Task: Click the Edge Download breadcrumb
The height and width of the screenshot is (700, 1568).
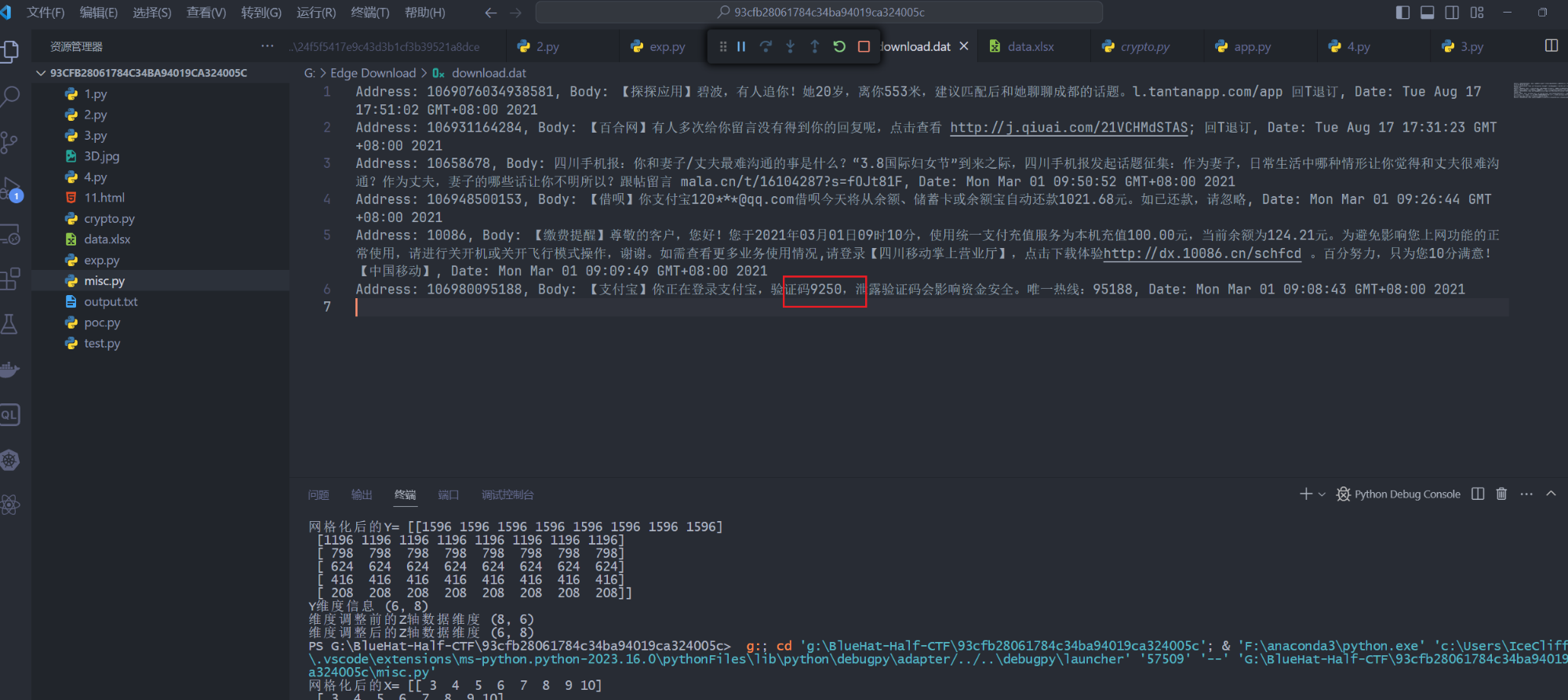Action: pyautogui.click(x=373, y=73)
